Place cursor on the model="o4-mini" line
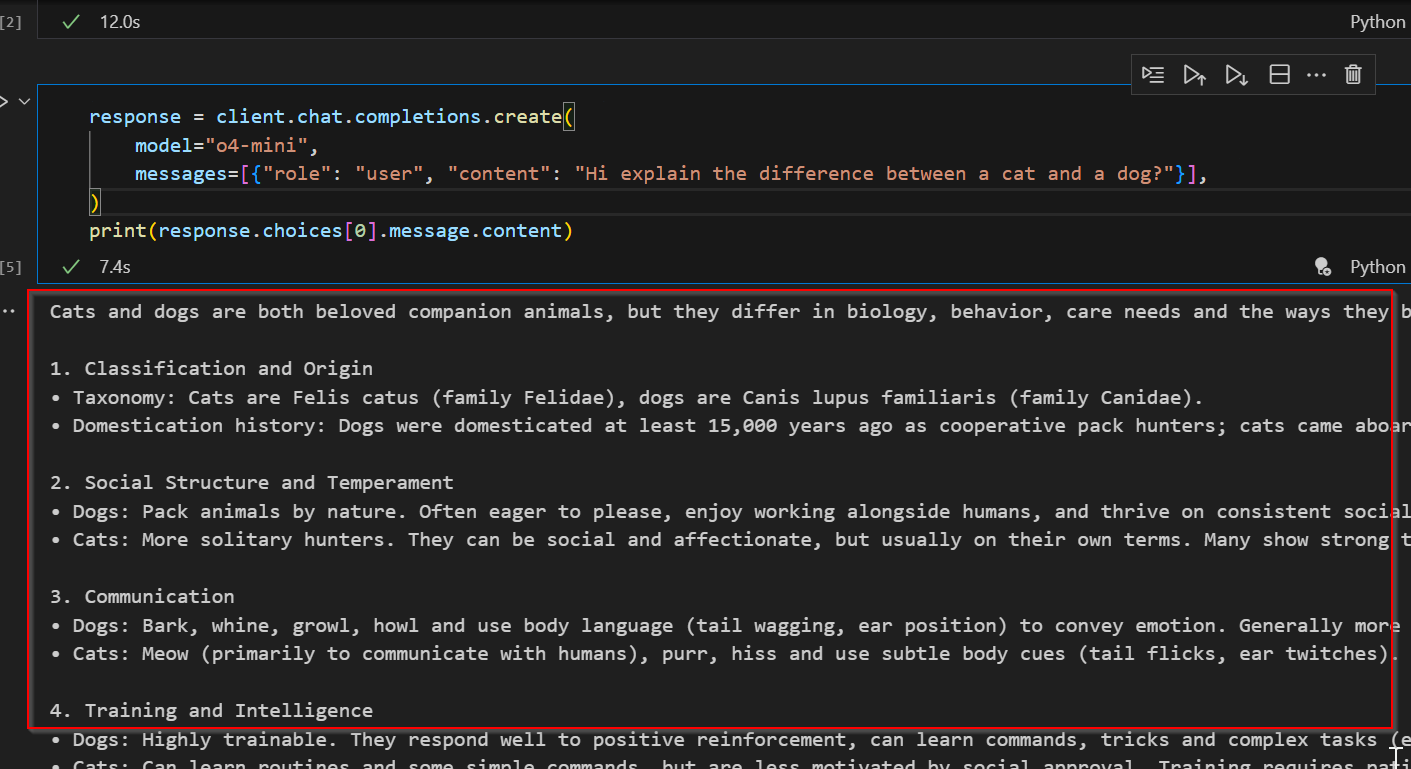 tap(226, 145)
